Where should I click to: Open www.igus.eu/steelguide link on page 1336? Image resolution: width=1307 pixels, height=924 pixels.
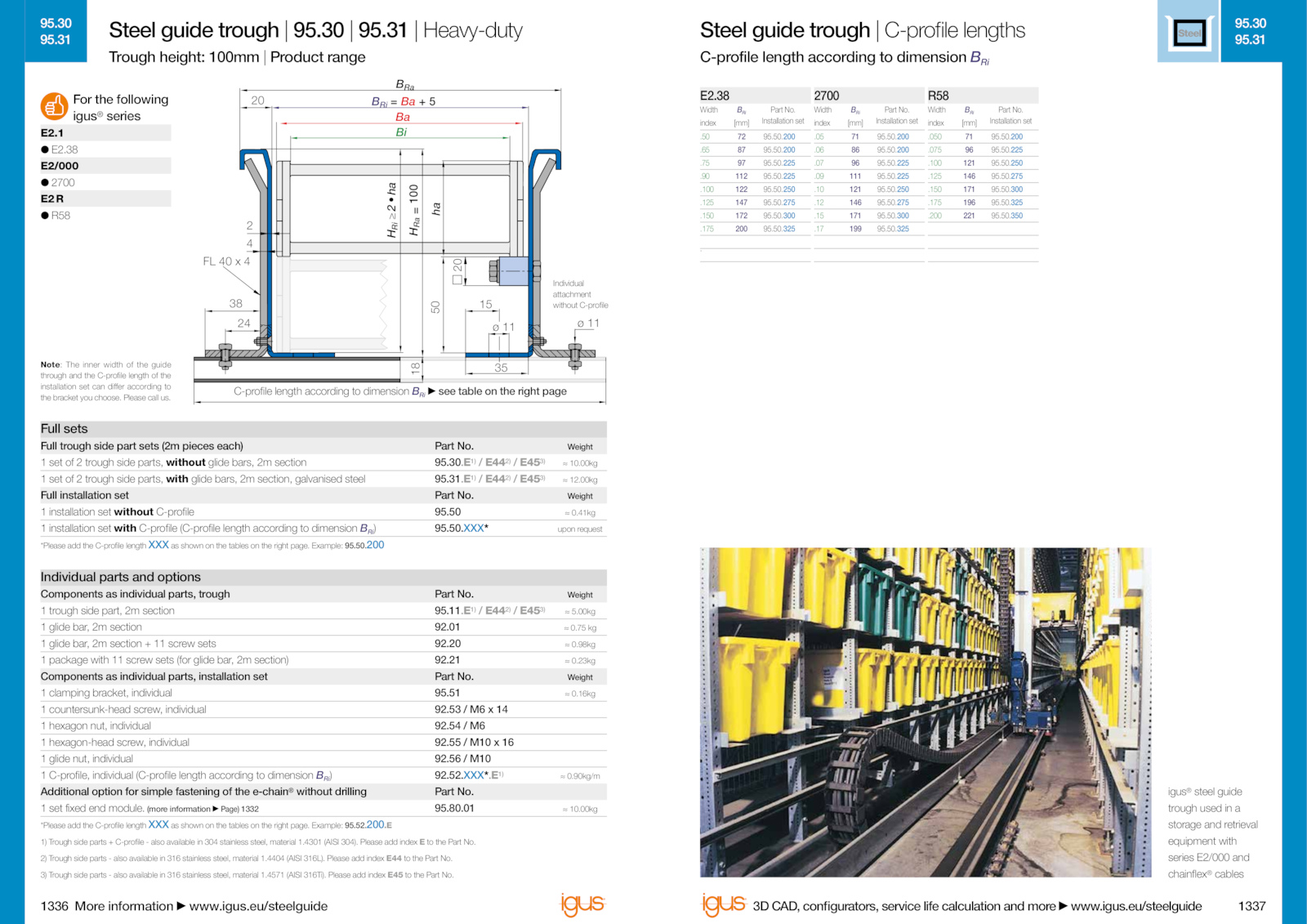click(x=258, y=906)
